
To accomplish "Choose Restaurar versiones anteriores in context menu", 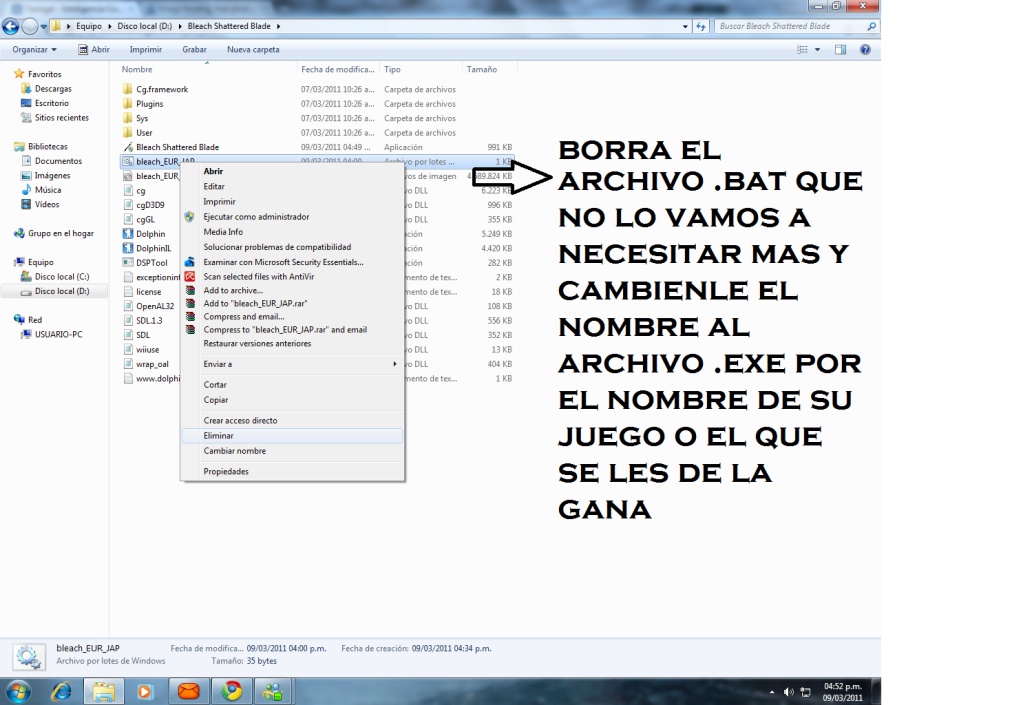I will coord(292,344).
